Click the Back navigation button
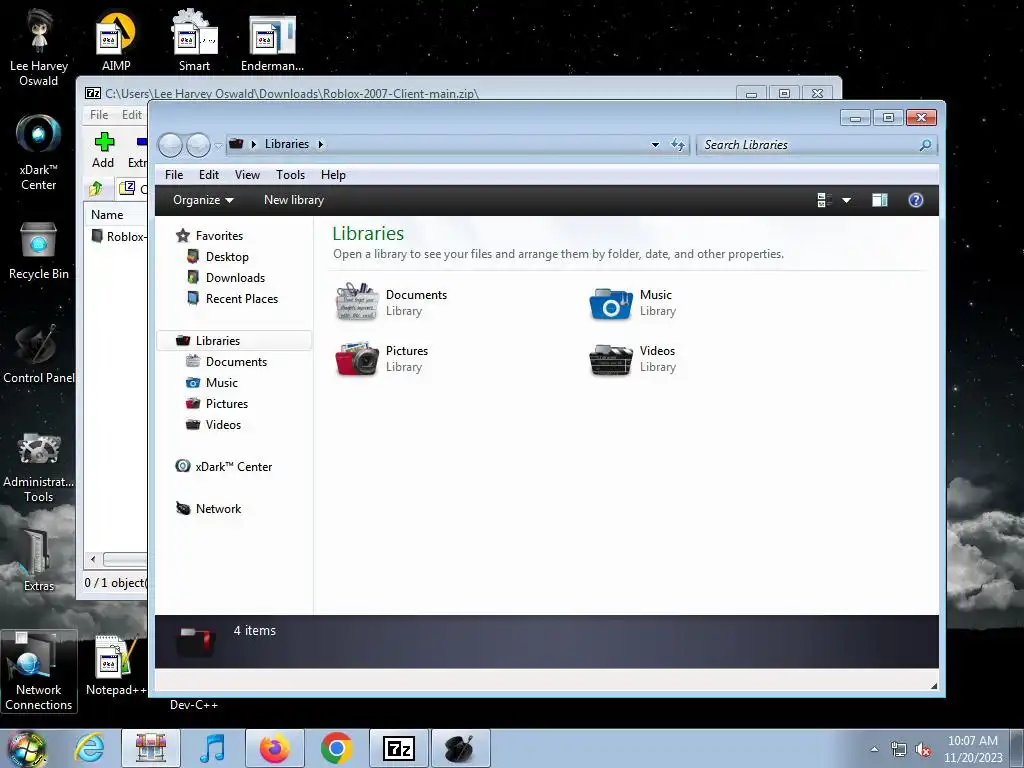This screenshot has width=1024, height=768. pyautogui.click(x=170, y=145)
